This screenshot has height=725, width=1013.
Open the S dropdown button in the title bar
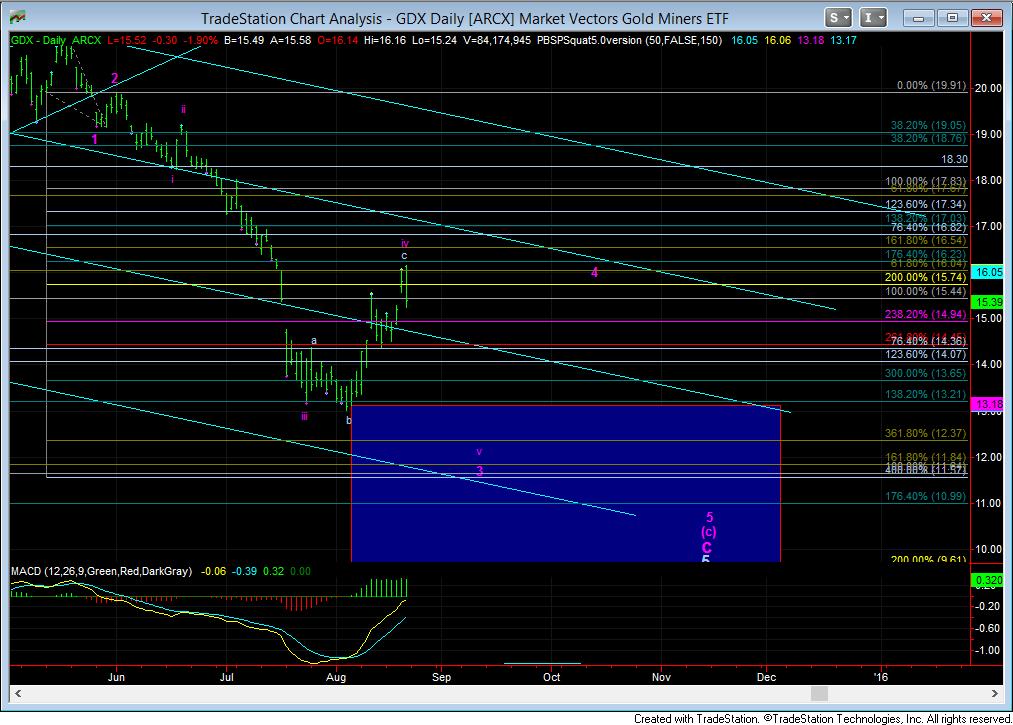pos(839,17)
